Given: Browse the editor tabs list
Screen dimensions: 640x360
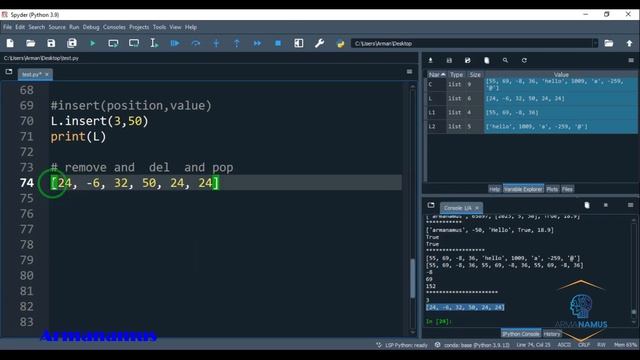Looking at the screenshot, I should point(9,72).
